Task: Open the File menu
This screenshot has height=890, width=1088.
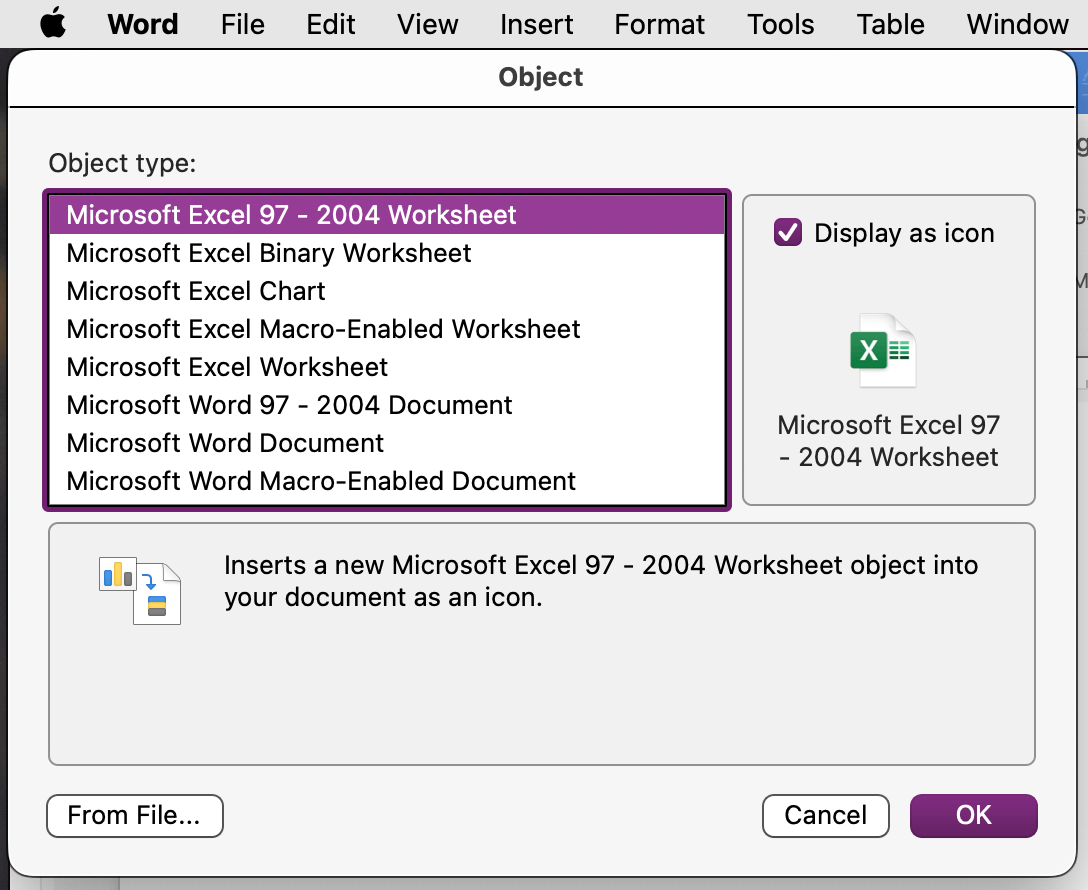Action: pyautogui.click(x=243, y=24)
